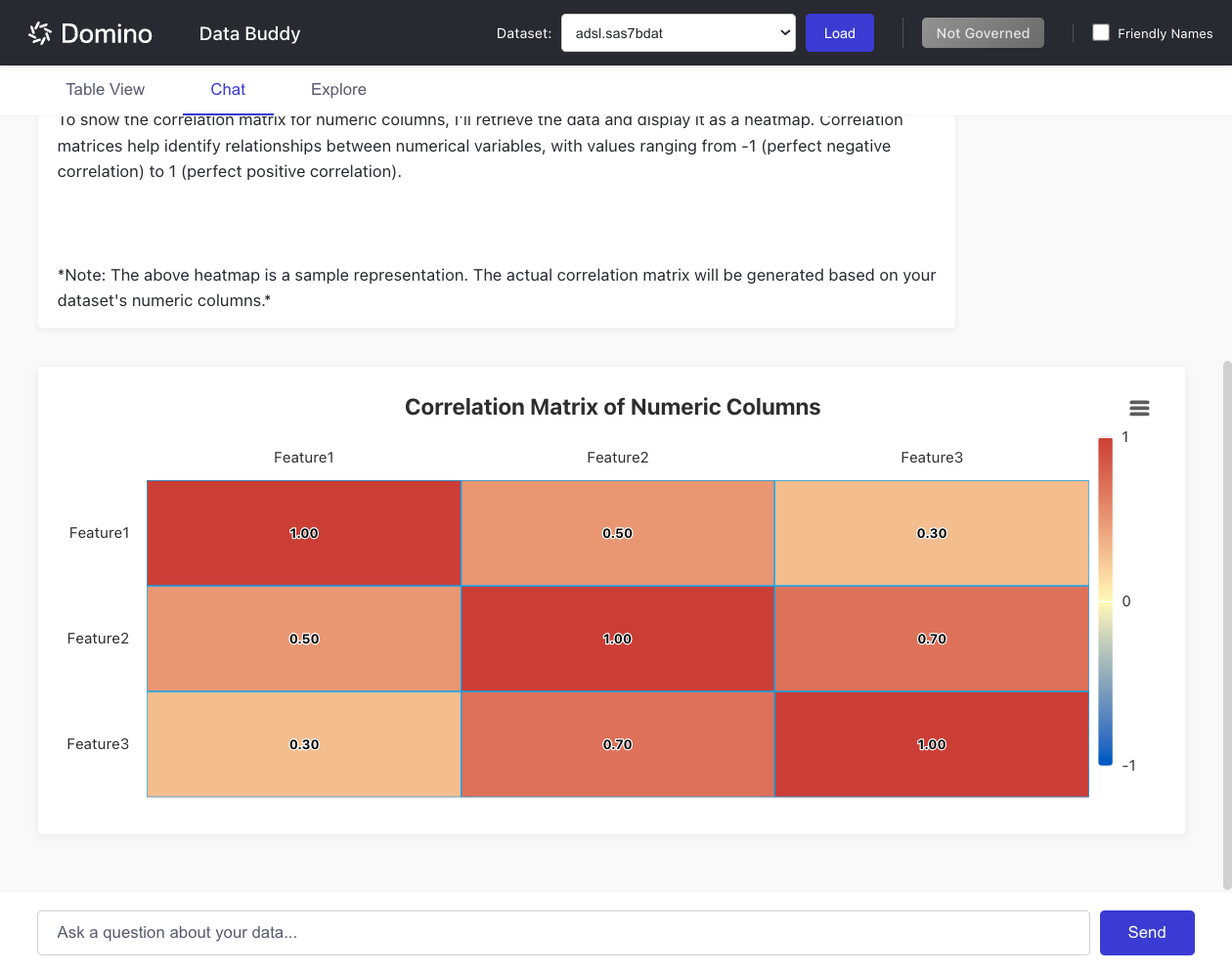1232x974 pixels.
Task: Select adsl.sas7bdat from the dataset picker
Action: [x=679, y=32]
